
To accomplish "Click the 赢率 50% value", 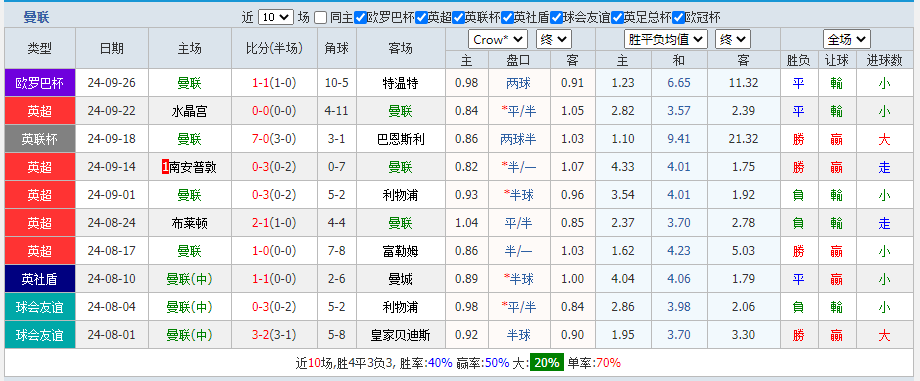I will pos(497,363).
